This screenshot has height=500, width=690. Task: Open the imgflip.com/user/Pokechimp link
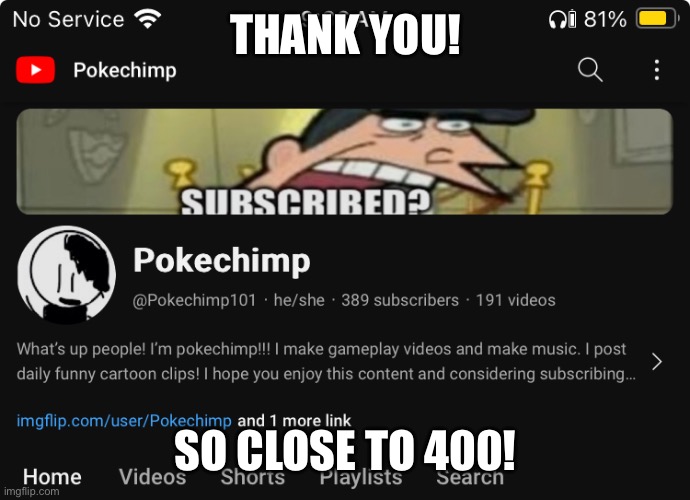pyautogui.click(x=124, y=421)
